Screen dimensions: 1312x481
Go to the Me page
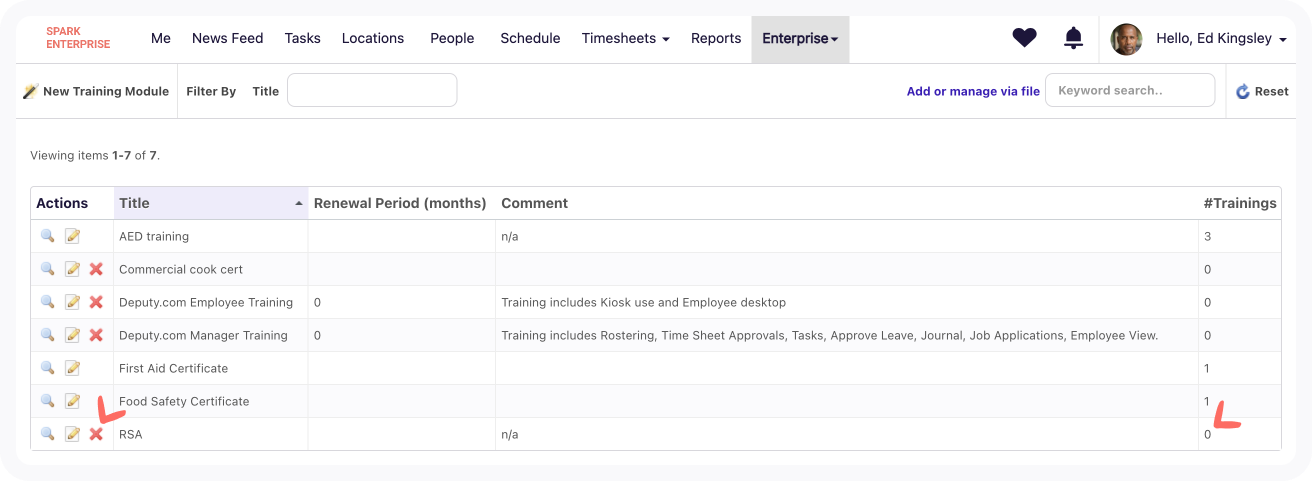tap(161, 38)
